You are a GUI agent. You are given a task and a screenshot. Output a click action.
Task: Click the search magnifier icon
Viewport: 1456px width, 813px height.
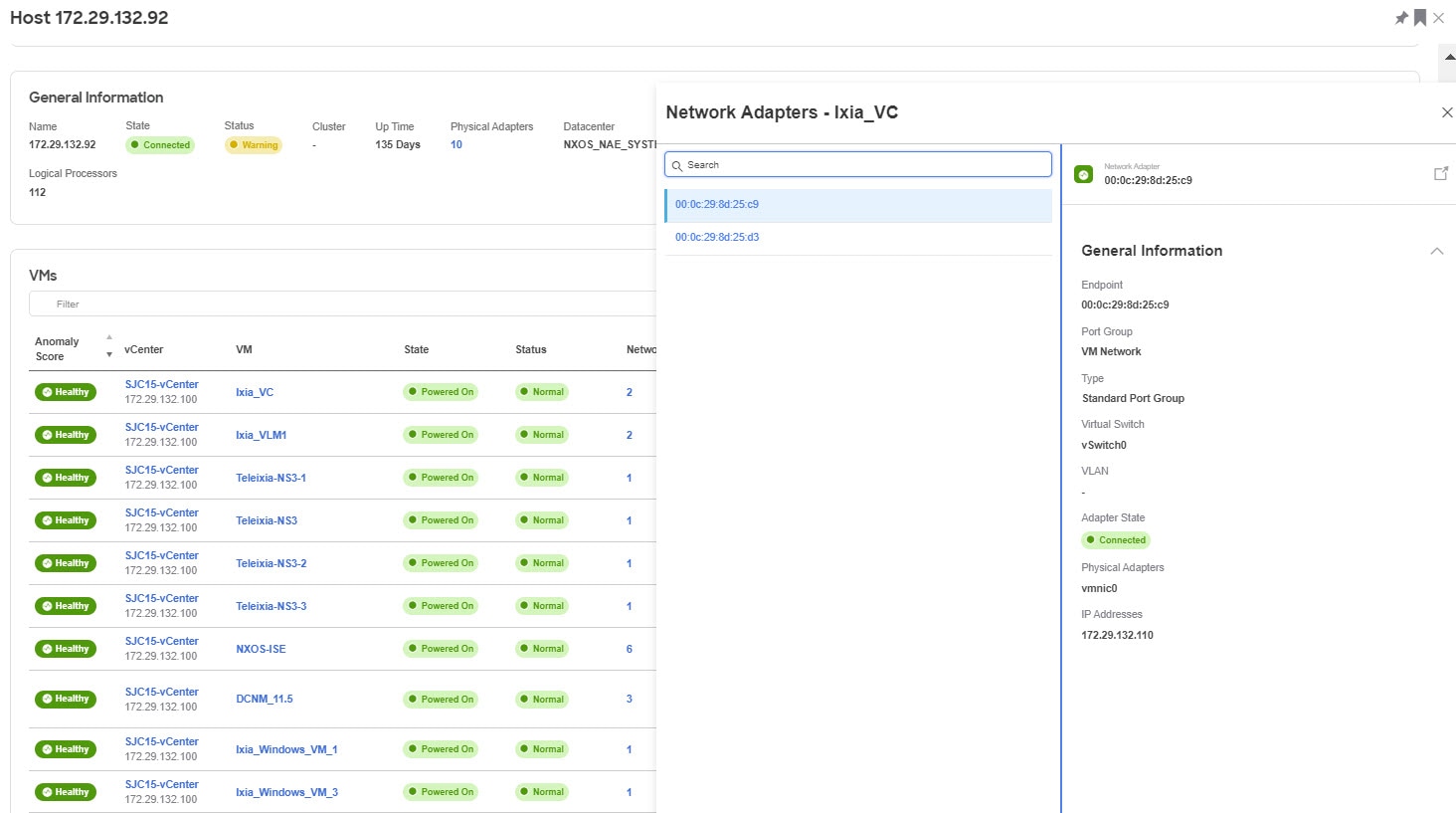pos(677,165)
